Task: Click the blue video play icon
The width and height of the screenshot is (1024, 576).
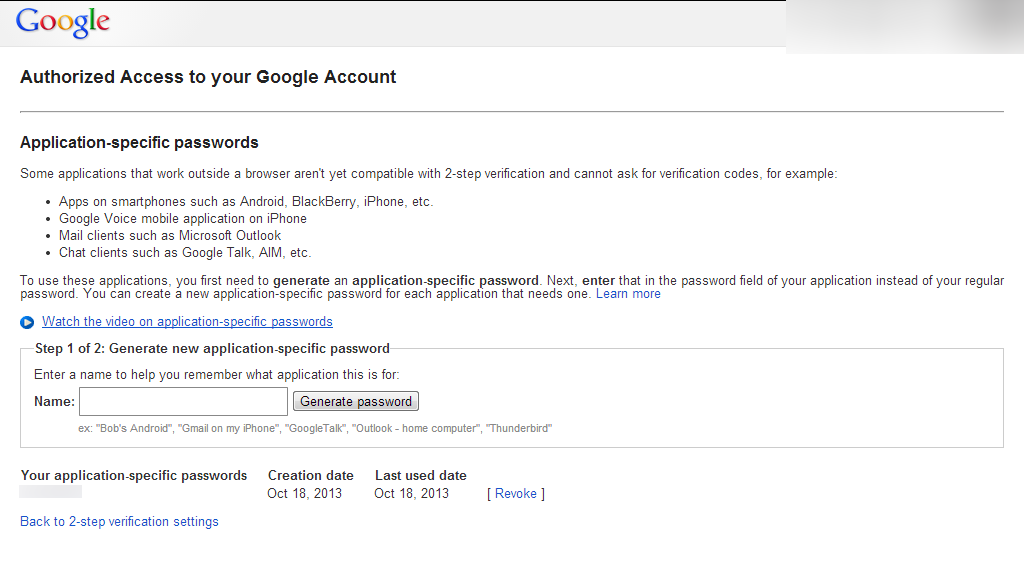Action: (x=27, y=322)
